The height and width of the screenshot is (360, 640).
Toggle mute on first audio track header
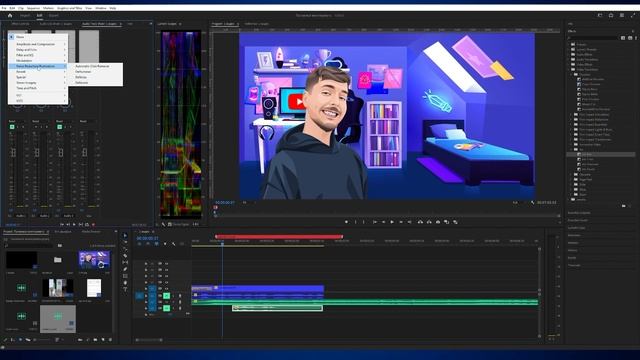tap(167, 296)
